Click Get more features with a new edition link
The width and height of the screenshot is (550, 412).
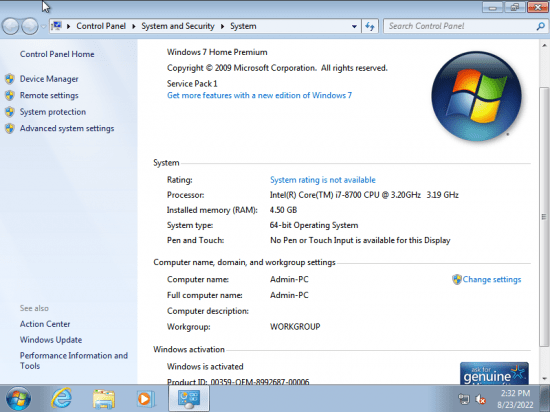[x=259, y=95]
